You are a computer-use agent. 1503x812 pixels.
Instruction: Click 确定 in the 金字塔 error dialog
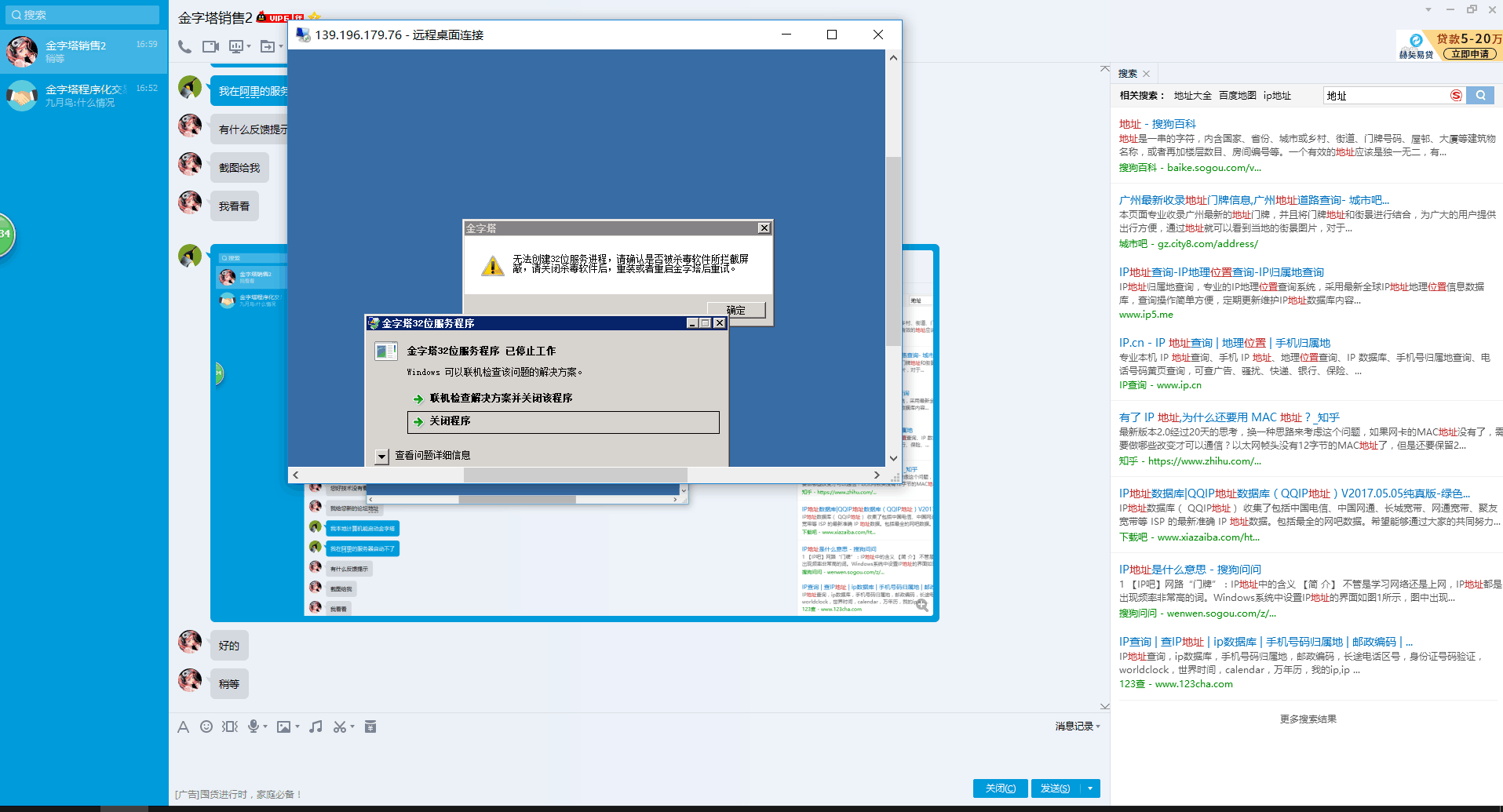(736, 310)
